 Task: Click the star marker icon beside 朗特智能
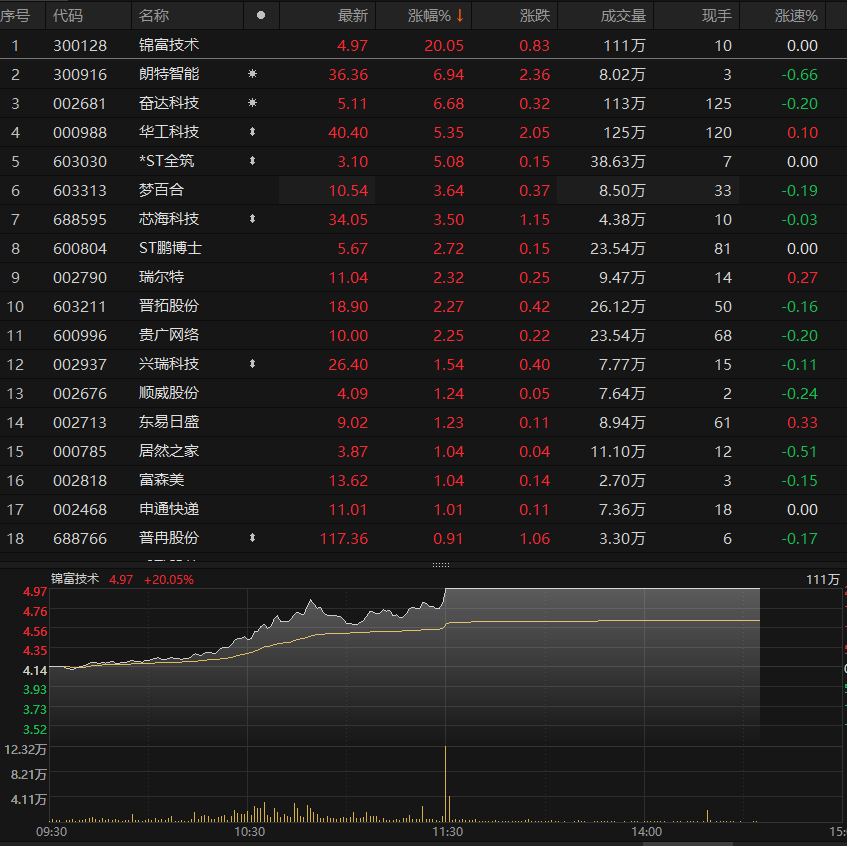[x=252, y=74]
